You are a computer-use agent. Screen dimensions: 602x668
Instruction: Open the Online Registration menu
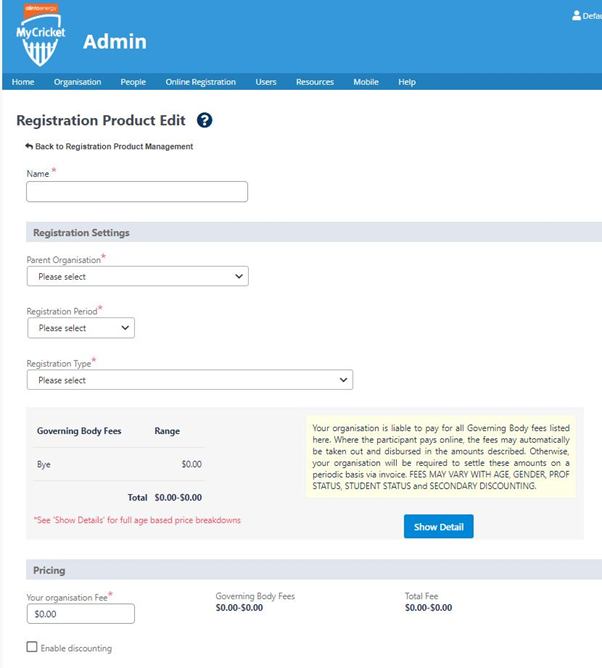[201, 82]
